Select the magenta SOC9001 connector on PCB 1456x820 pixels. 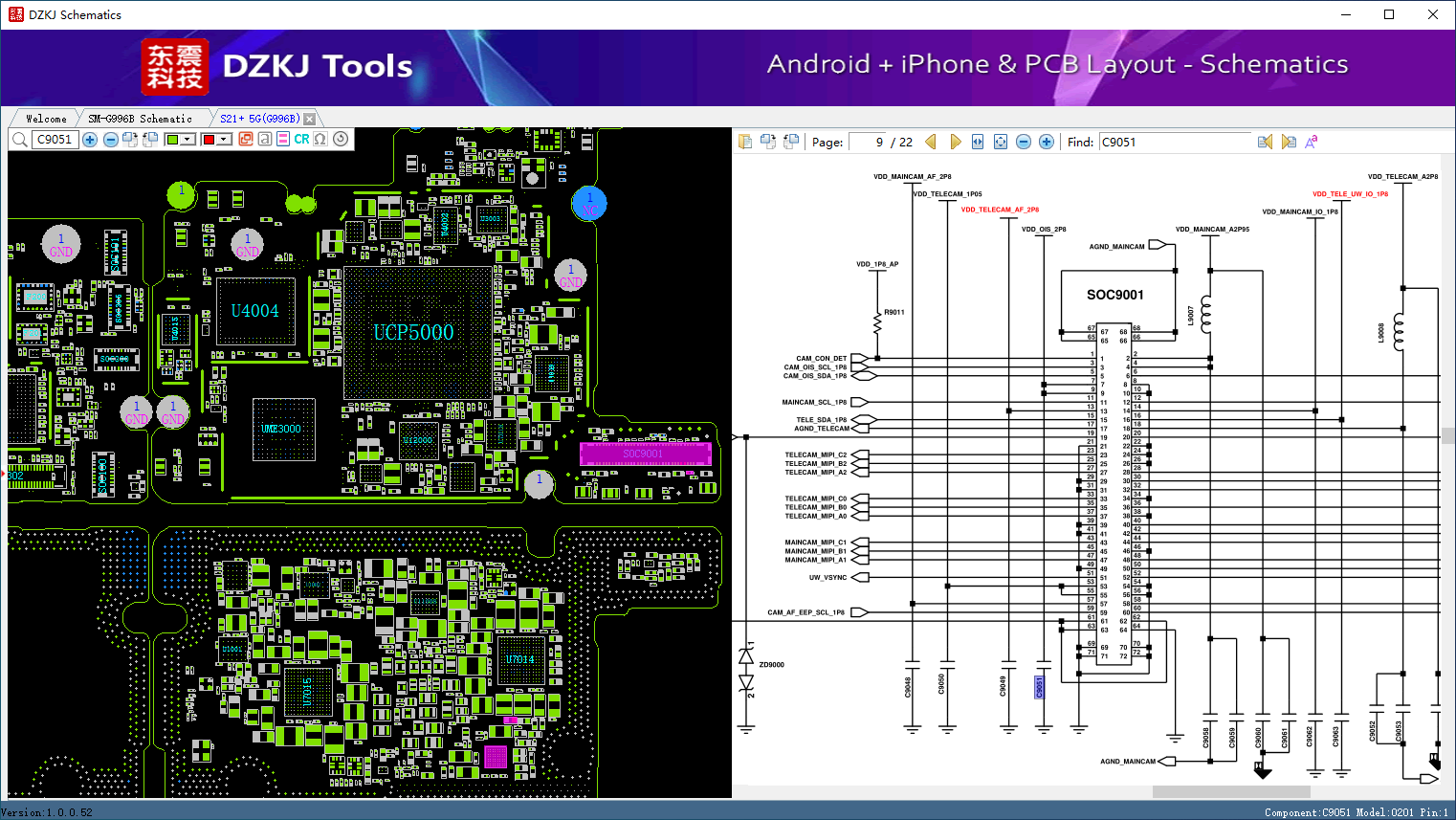(x=645, y=454)
